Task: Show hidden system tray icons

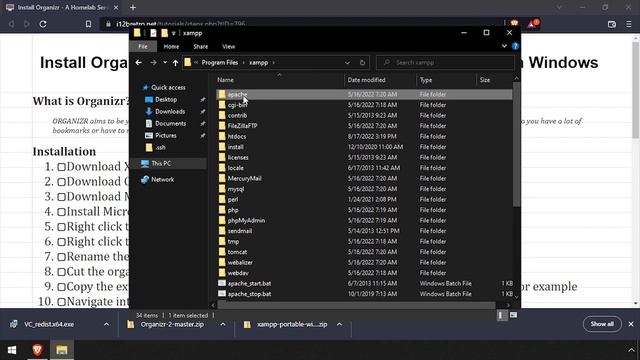Action: (x=631, y=350)
